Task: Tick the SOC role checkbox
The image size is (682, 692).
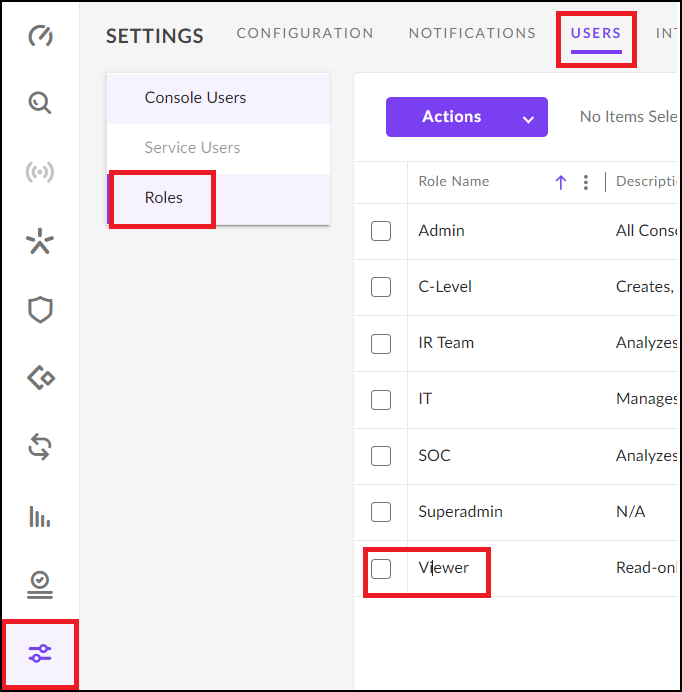Action: [x=381, y=456]
